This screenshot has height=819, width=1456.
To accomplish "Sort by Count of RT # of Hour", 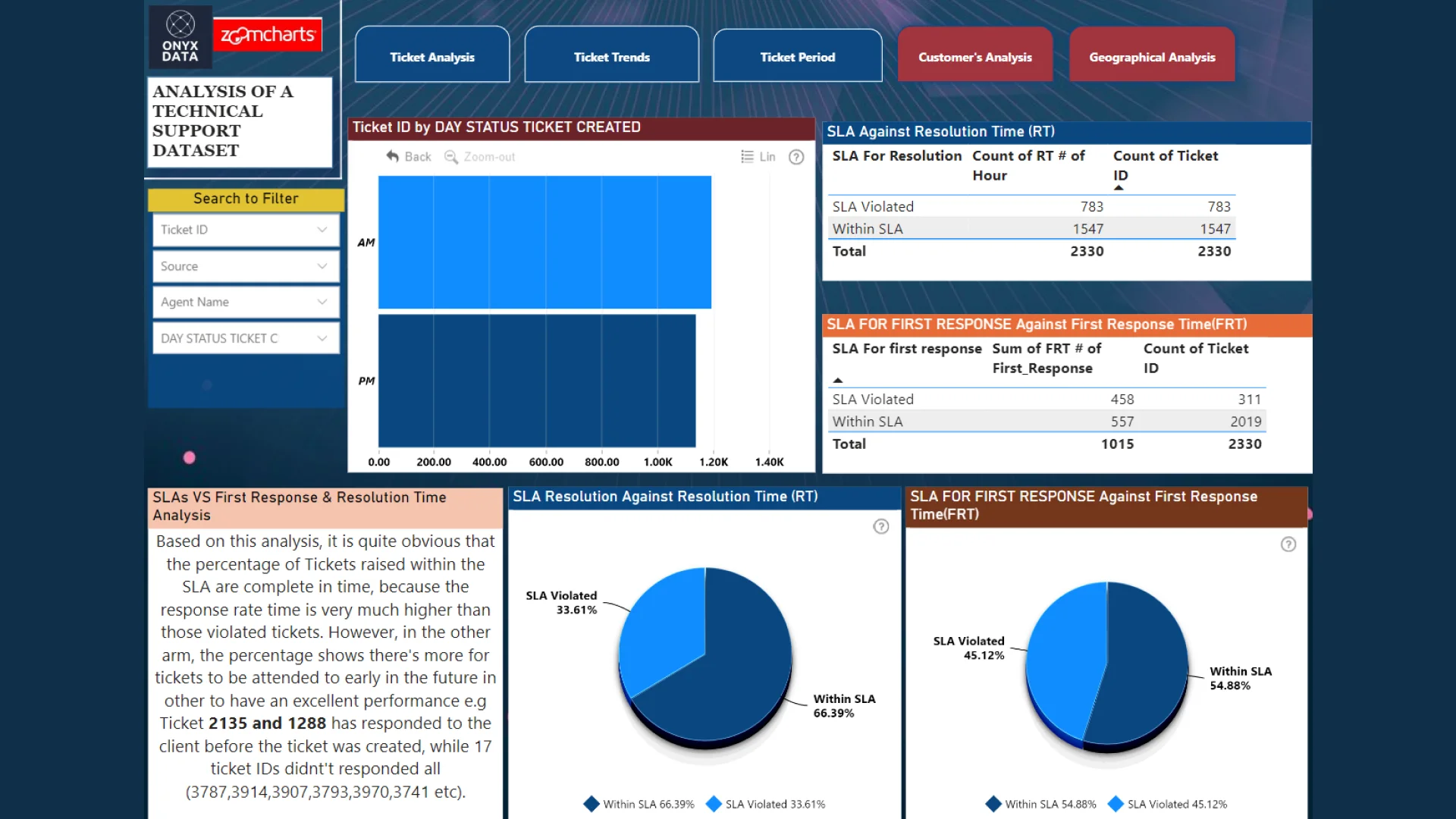I will tap(1028, 165).
